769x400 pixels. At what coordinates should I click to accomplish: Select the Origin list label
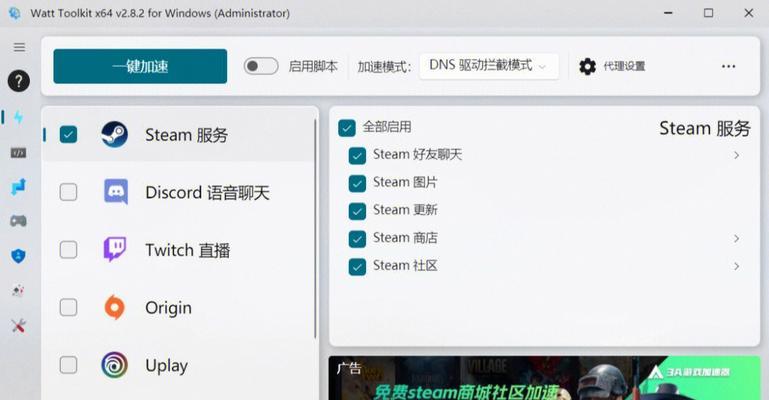(168, 308)
